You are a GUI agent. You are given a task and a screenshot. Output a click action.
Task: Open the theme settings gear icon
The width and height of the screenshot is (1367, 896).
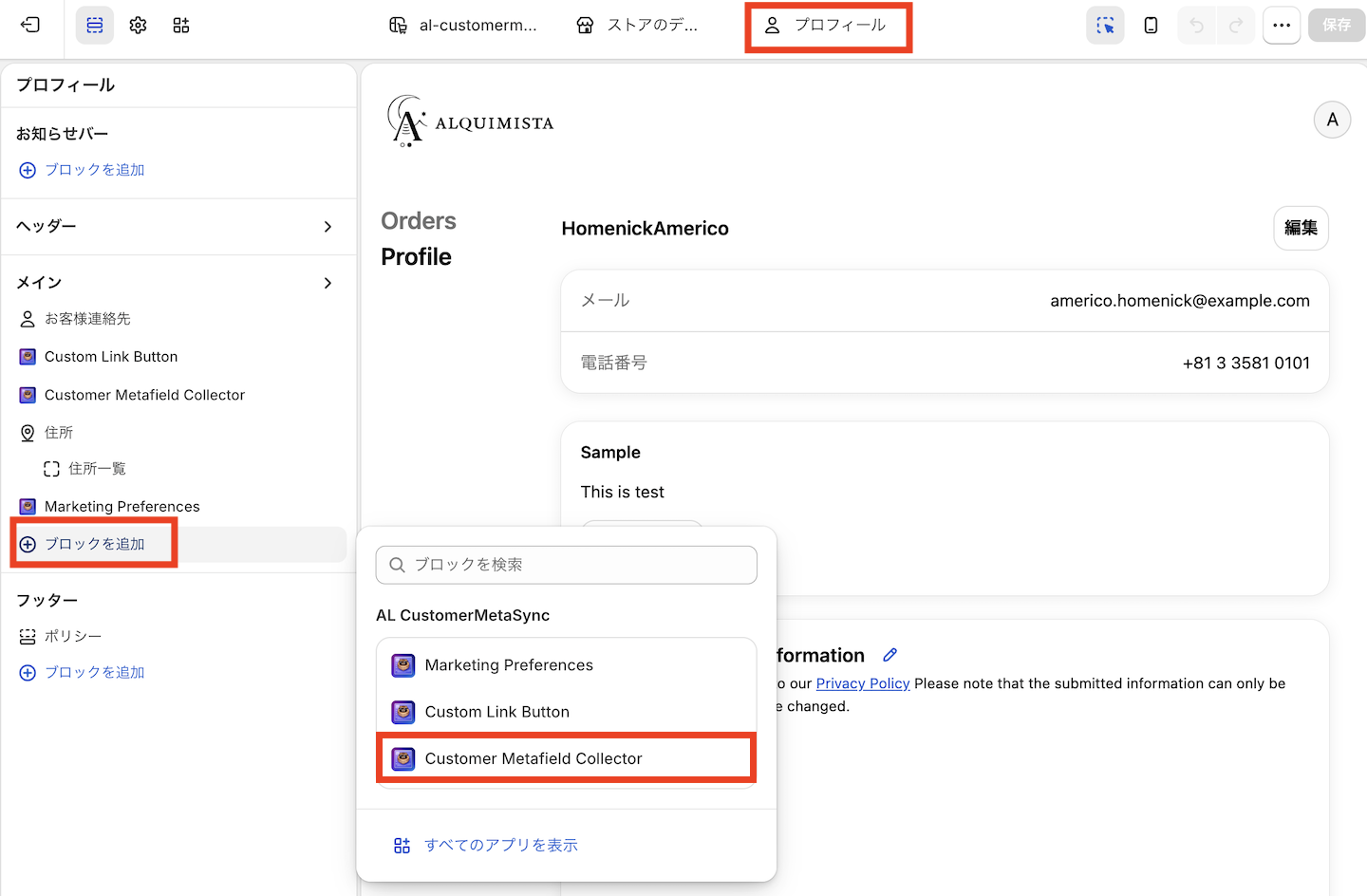point(138,25)
